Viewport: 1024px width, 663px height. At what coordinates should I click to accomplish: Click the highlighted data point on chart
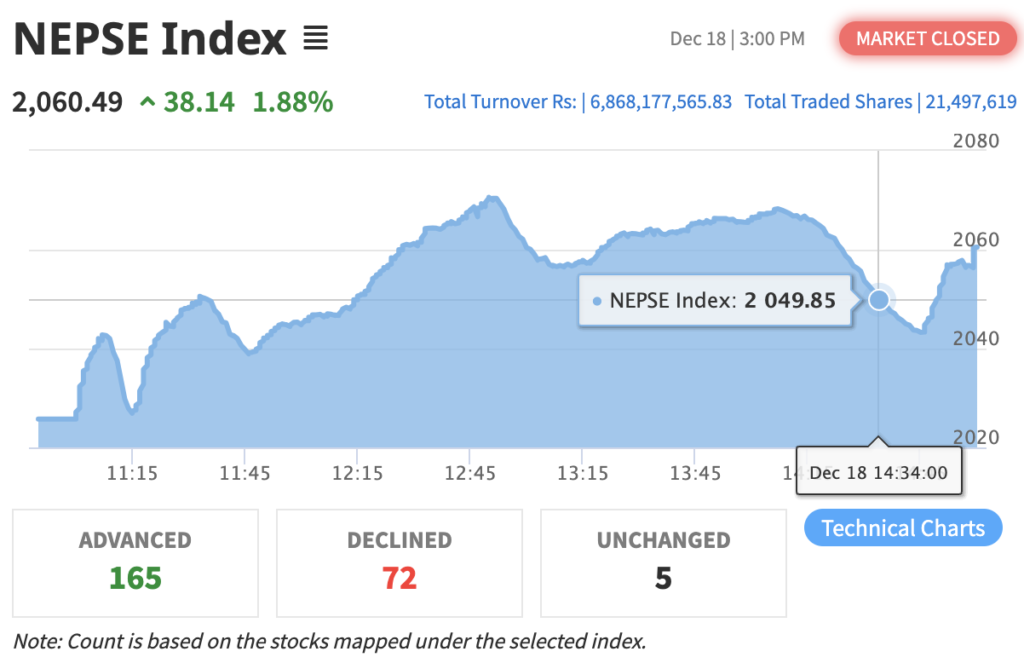879,299
